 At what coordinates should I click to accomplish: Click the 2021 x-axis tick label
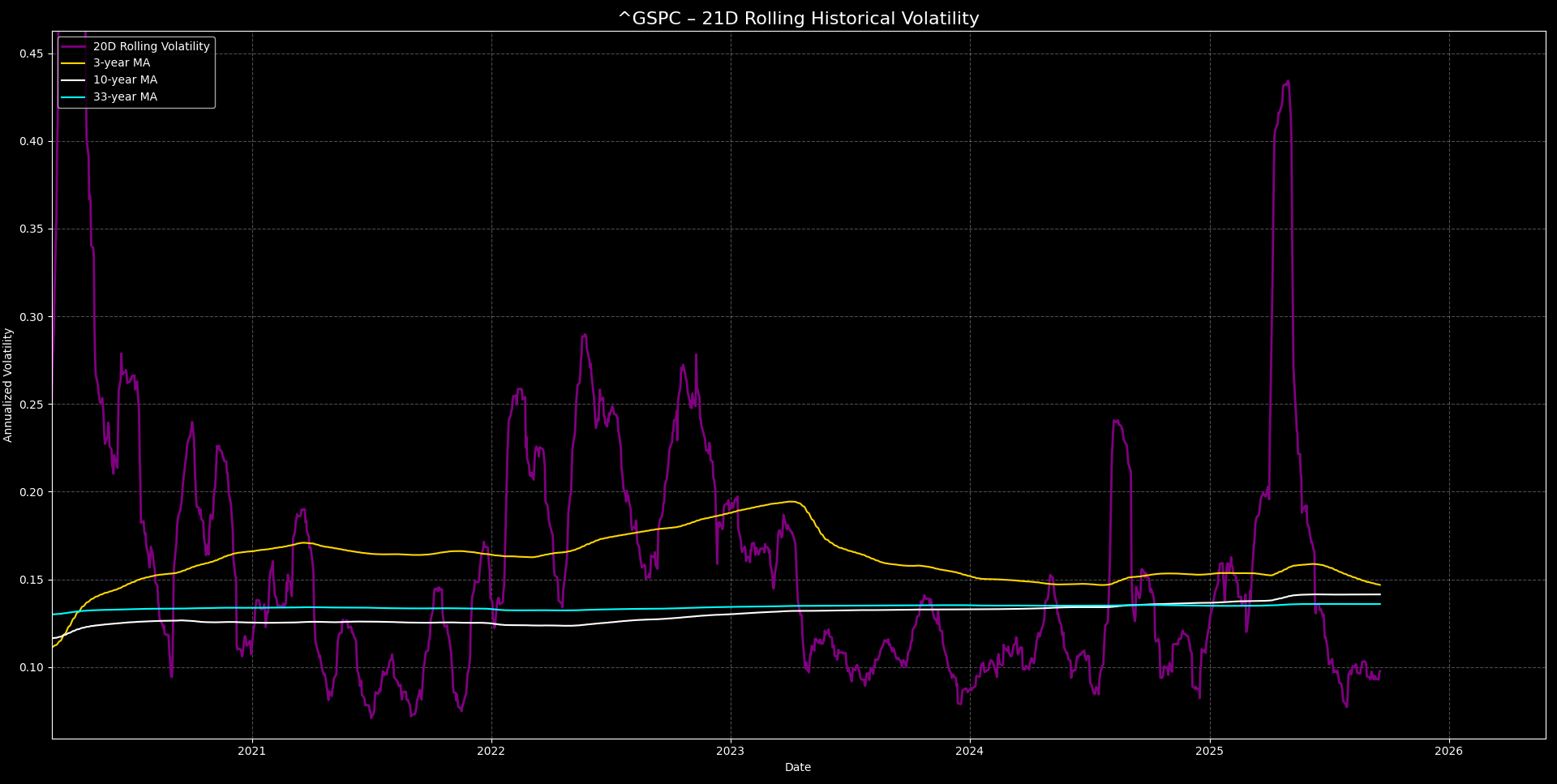[251, 752]
